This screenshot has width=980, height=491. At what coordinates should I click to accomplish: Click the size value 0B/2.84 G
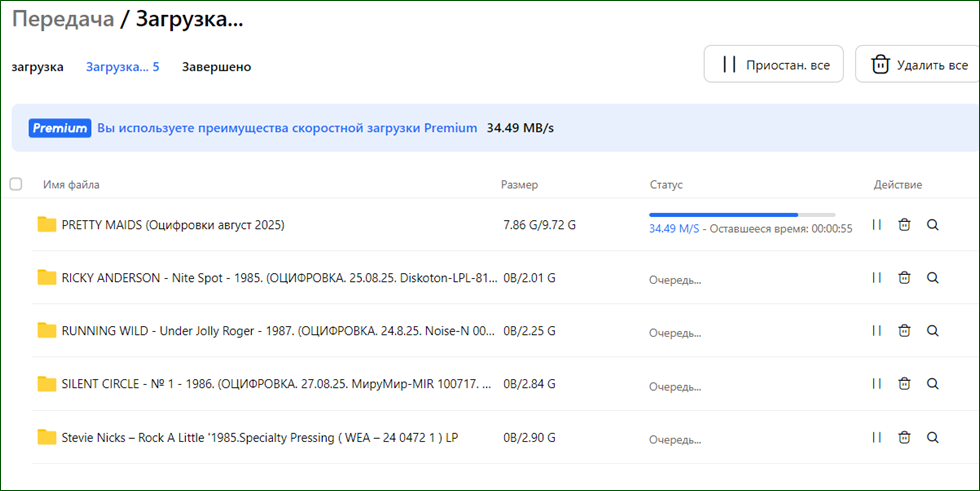tap(529, 384)
